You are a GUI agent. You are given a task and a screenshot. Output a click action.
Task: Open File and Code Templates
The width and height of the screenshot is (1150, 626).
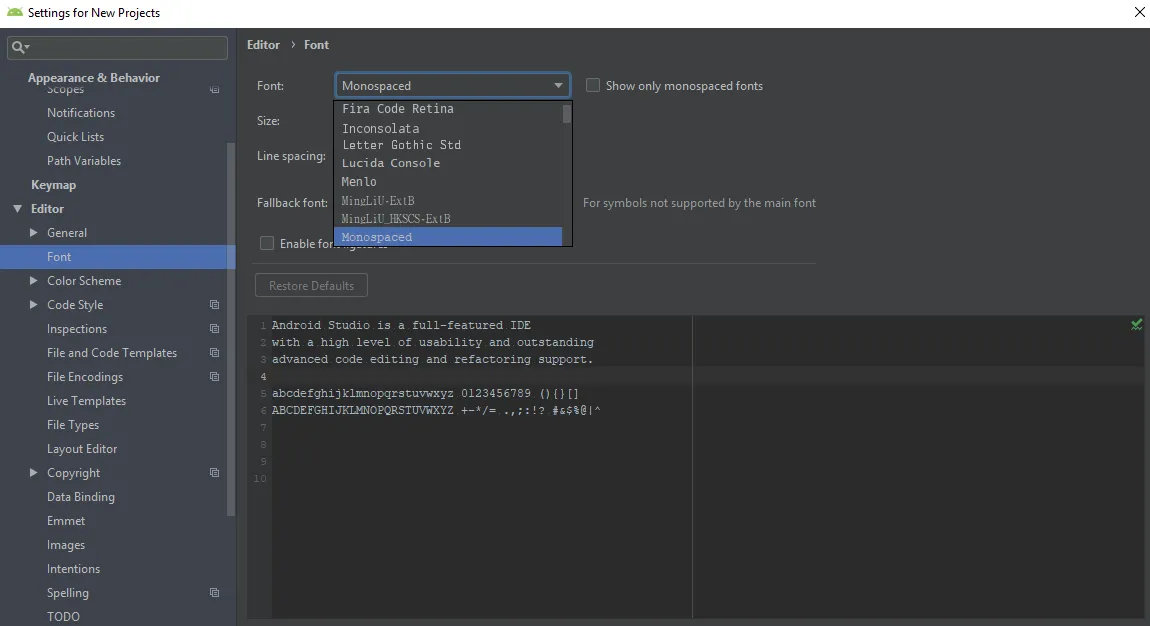click(112, 353)
